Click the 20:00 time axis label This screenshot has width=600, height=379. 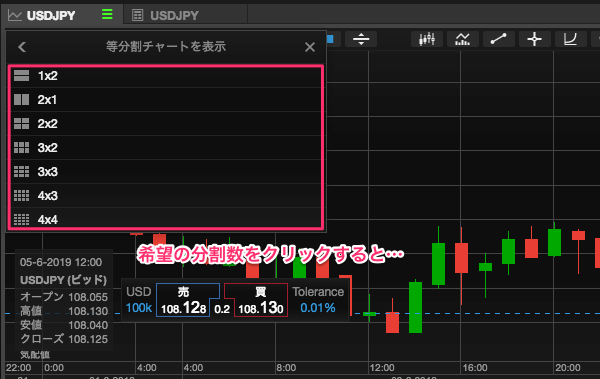point(568,368)
